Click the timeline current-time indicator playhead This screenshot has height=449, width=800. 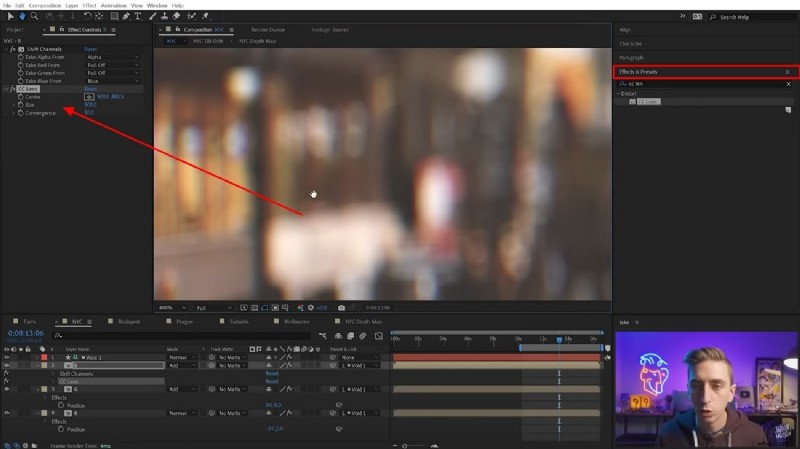tap(559, 339)
